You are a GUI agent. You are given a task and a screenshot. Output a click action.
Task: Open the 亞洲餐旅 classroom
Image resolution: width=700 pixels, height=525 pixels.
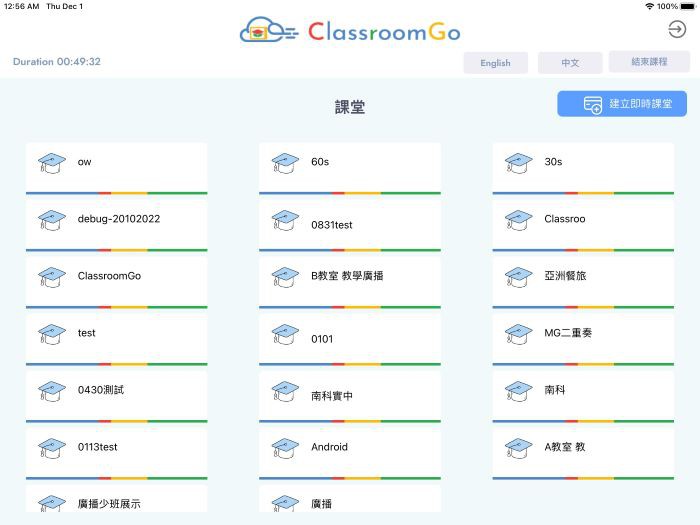tap(582, 277)
